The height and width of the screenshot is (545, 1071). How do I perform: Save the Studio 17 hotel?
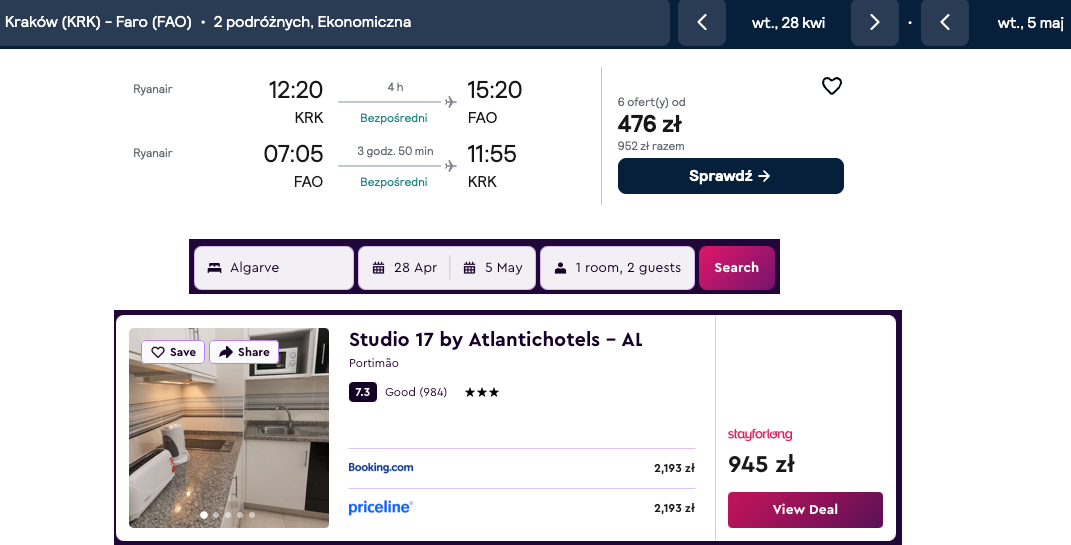173,352
